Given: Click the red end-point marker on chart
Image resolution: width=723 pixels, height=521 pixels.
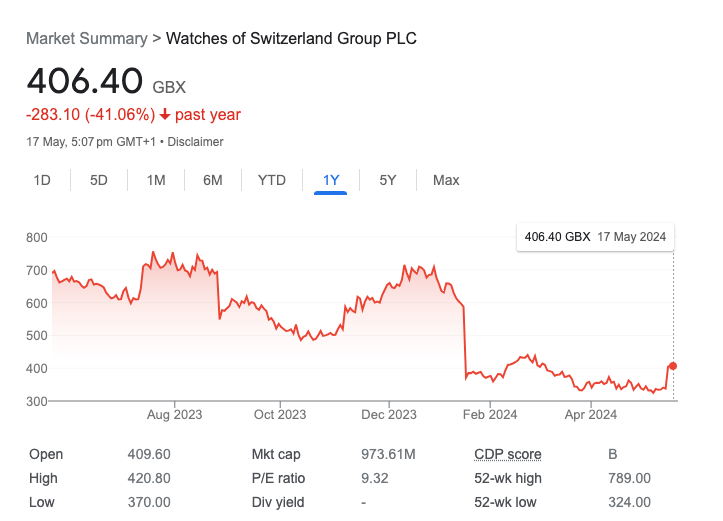Looking at the screenshot, I should click(673, 366).
